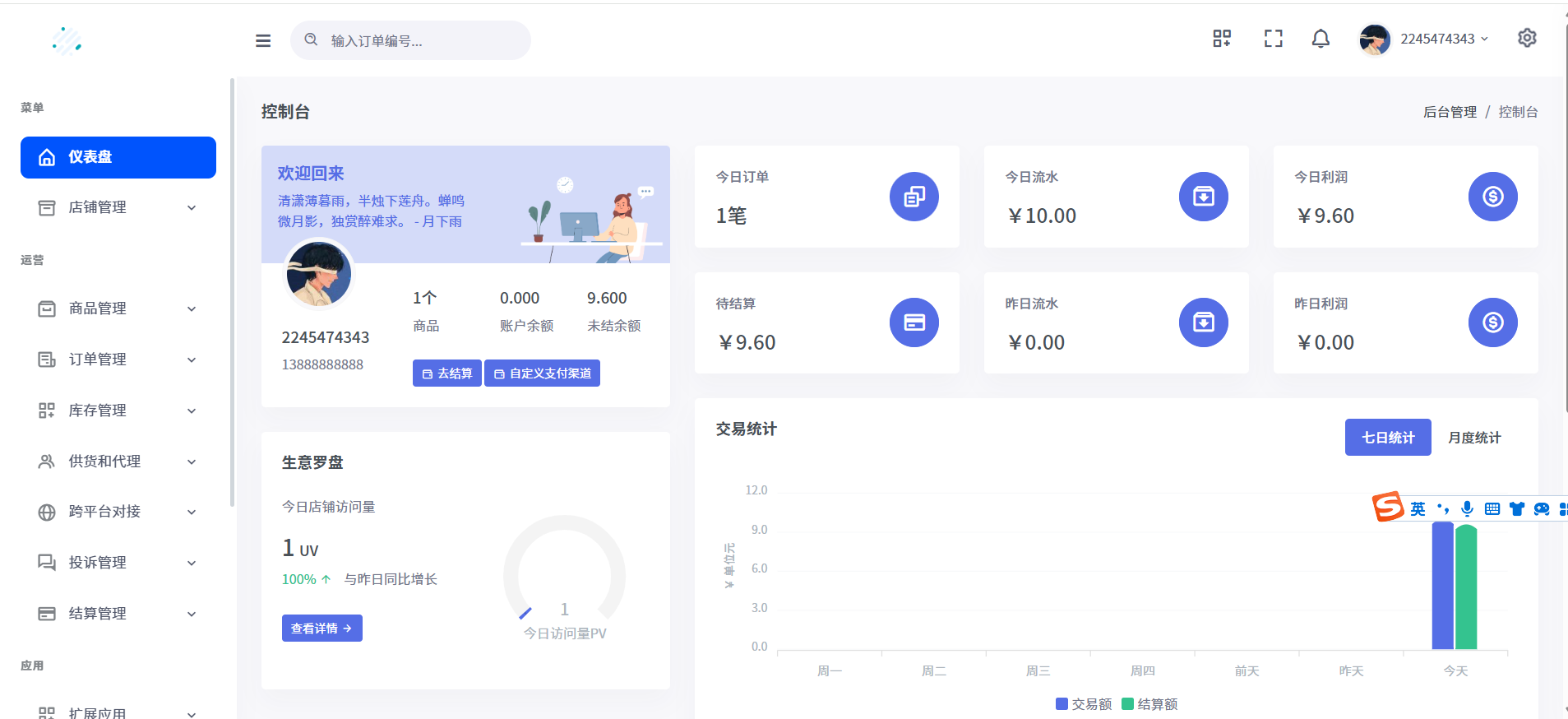Expand the 店铺管理 menu chevron

pyautogui.click(x=192, y=208)
